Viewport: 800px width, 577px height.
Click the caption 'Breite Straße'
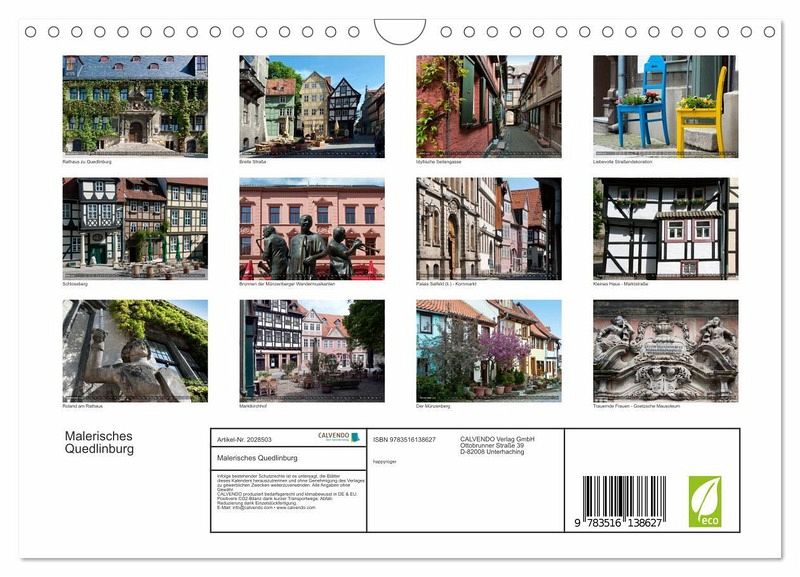point(253,162)
